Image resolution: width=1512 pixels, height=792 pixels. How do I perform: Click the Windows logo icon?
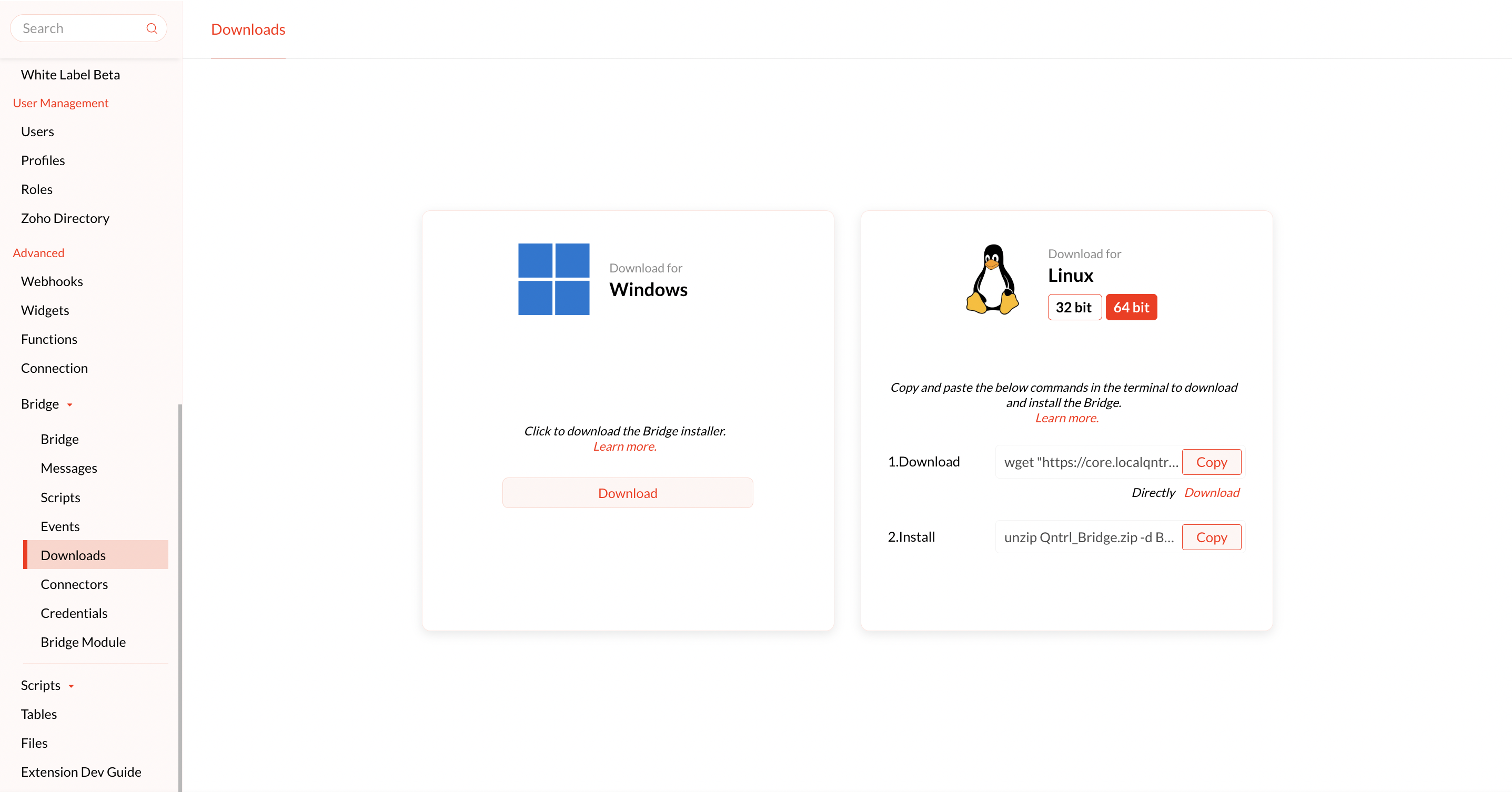(x=553, y=279)
